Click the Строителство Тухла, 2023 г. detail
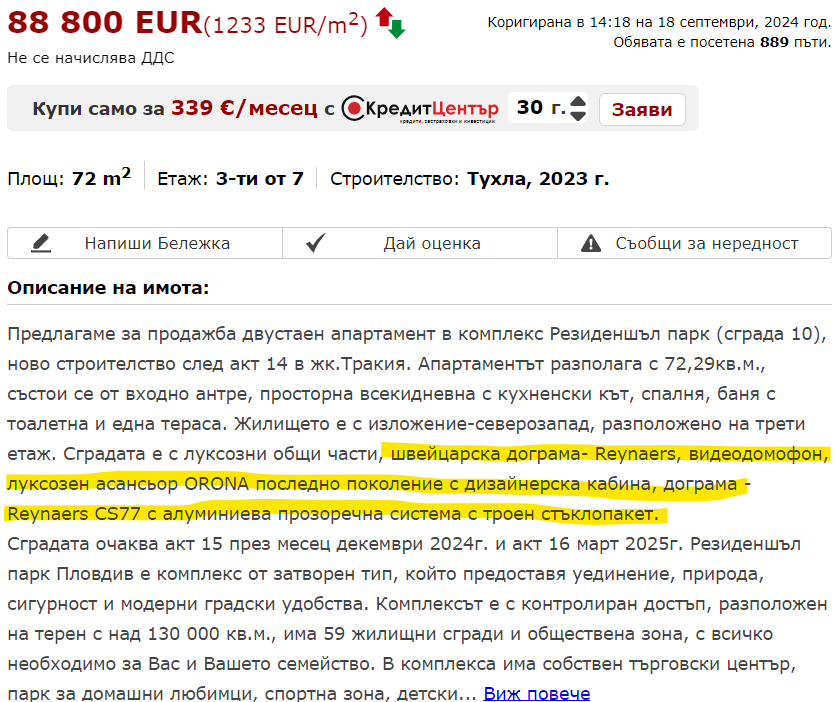Screen dimensions: 835x702 pyautogui.click(x=469, y=179)
